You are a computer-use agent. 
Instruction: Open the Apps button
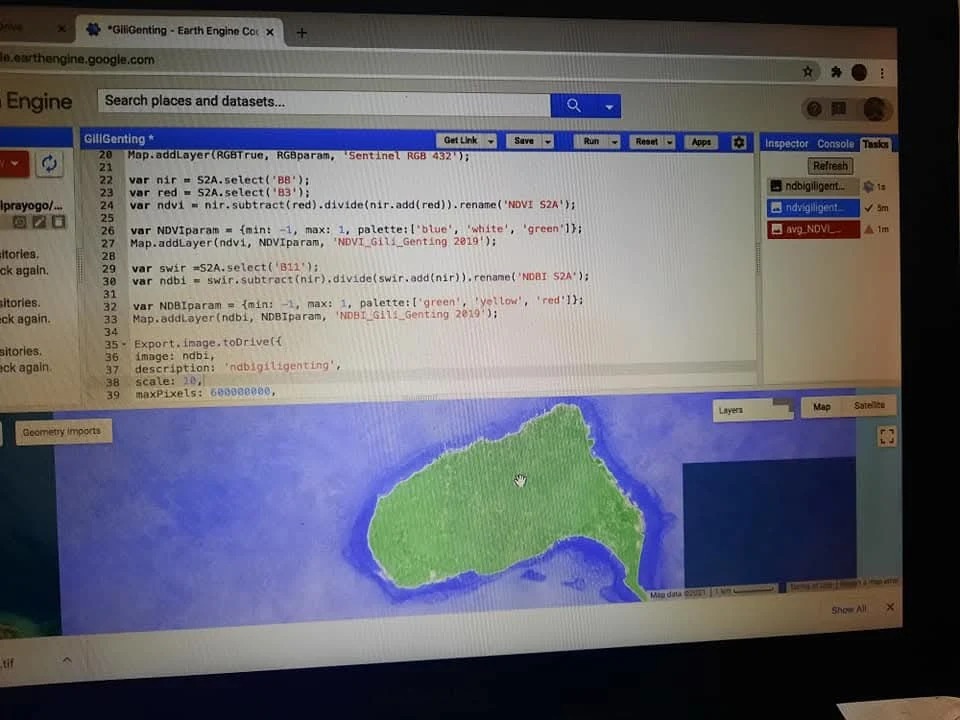[x=701, y=142]
